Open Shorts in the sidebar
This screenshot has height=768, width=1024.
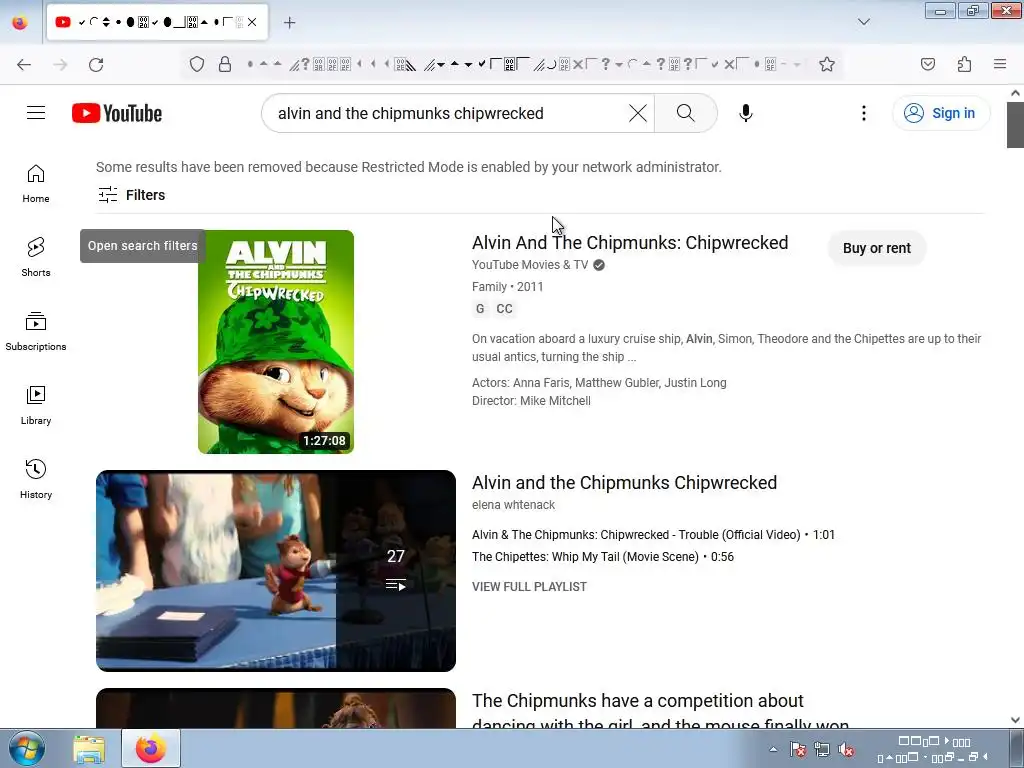click(36, 257)
